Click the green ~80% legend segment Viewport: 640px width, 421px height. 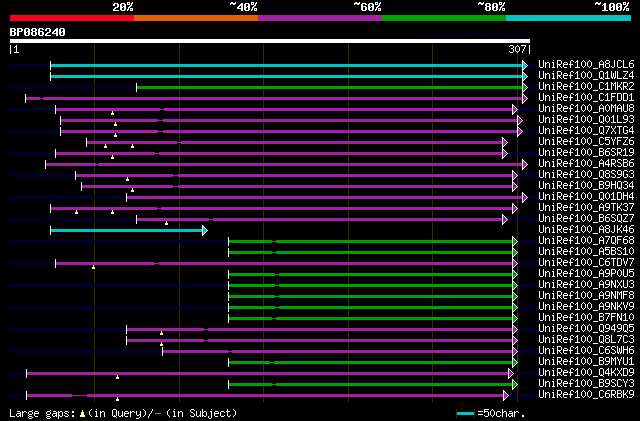coord(444,18)
